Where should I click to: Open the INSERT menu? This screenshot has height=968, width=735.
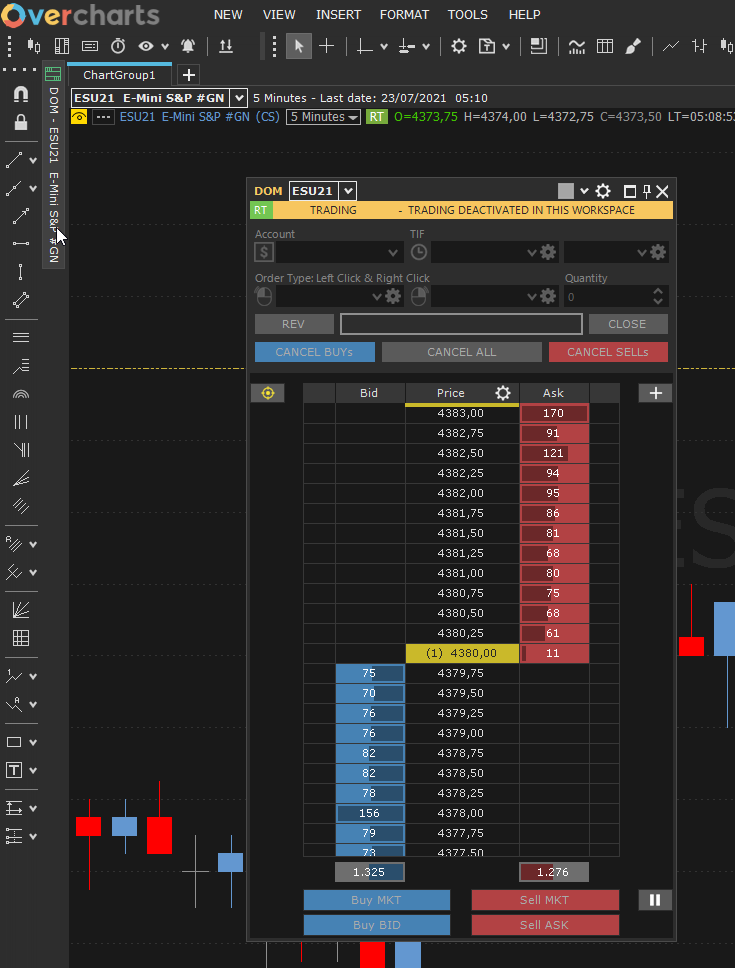point(338,14)
